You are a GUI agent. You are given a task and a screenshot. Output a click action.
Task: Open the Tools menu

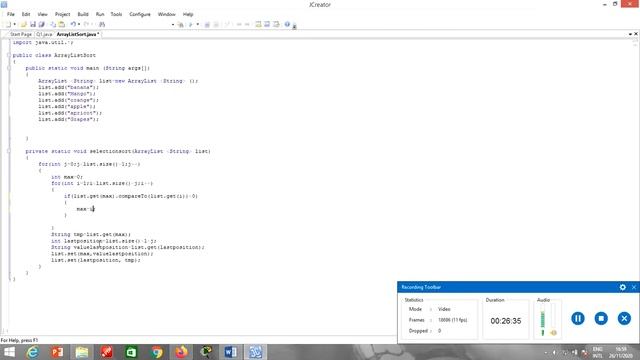coord(116,14)
